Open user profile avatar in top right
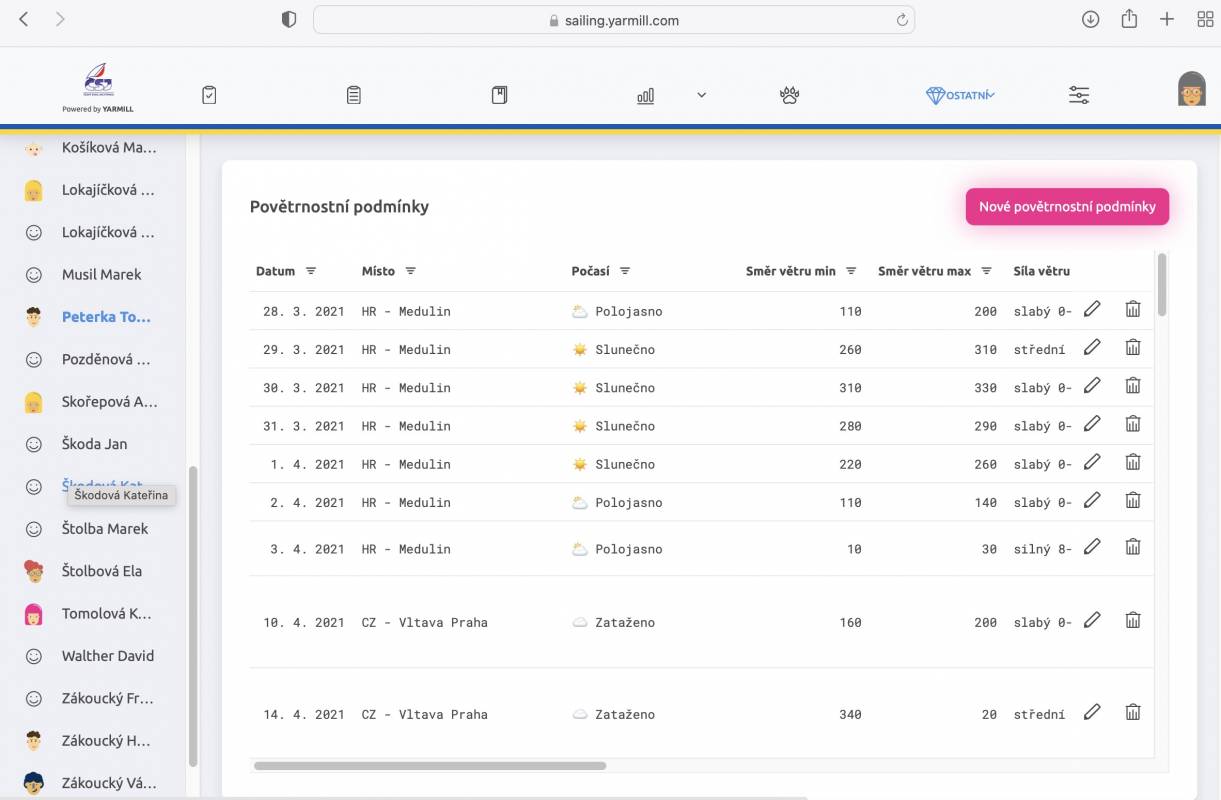The image size is (1221, 800). pos(1191,89)
